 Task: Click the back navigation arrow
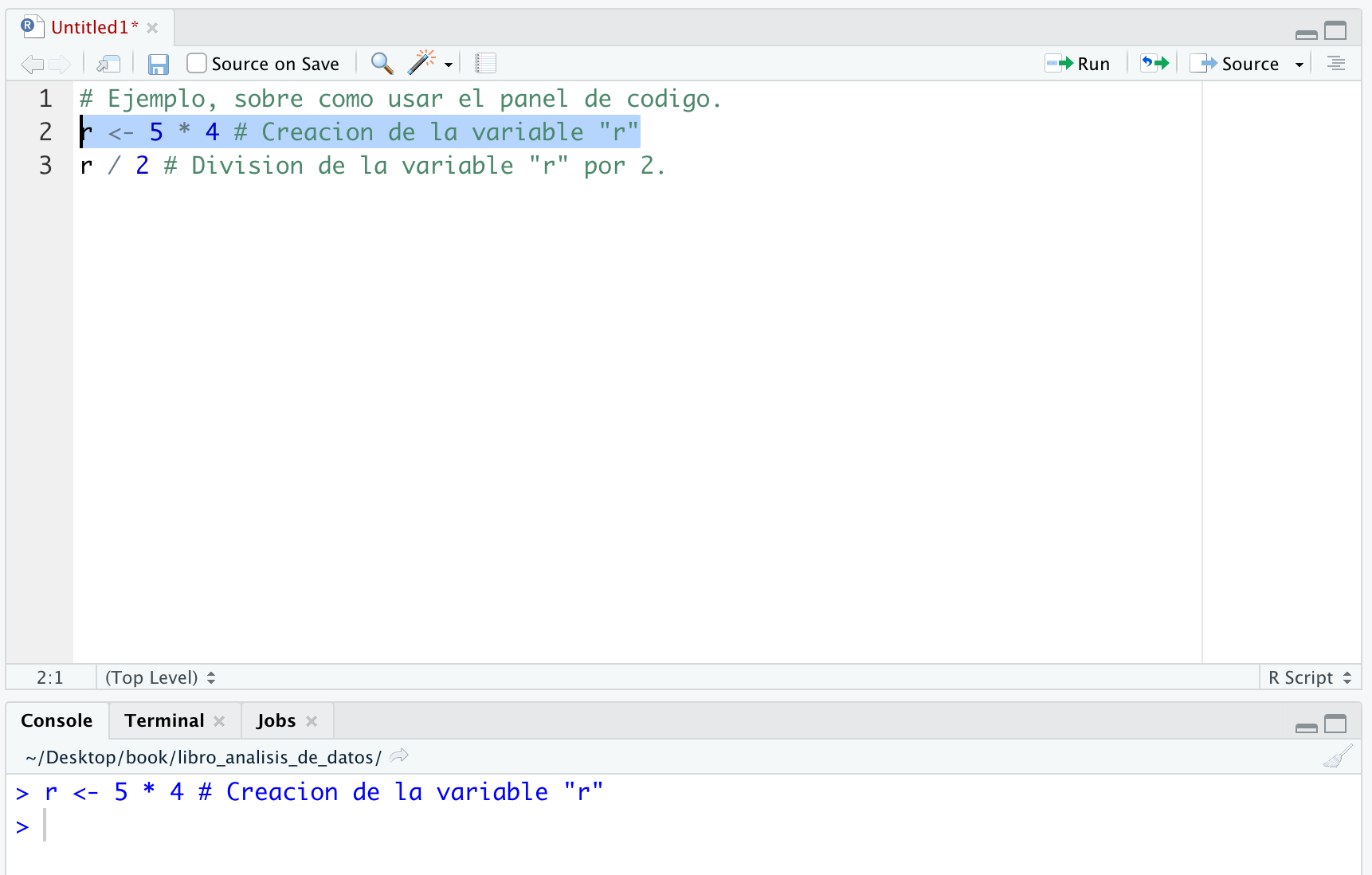32,65
